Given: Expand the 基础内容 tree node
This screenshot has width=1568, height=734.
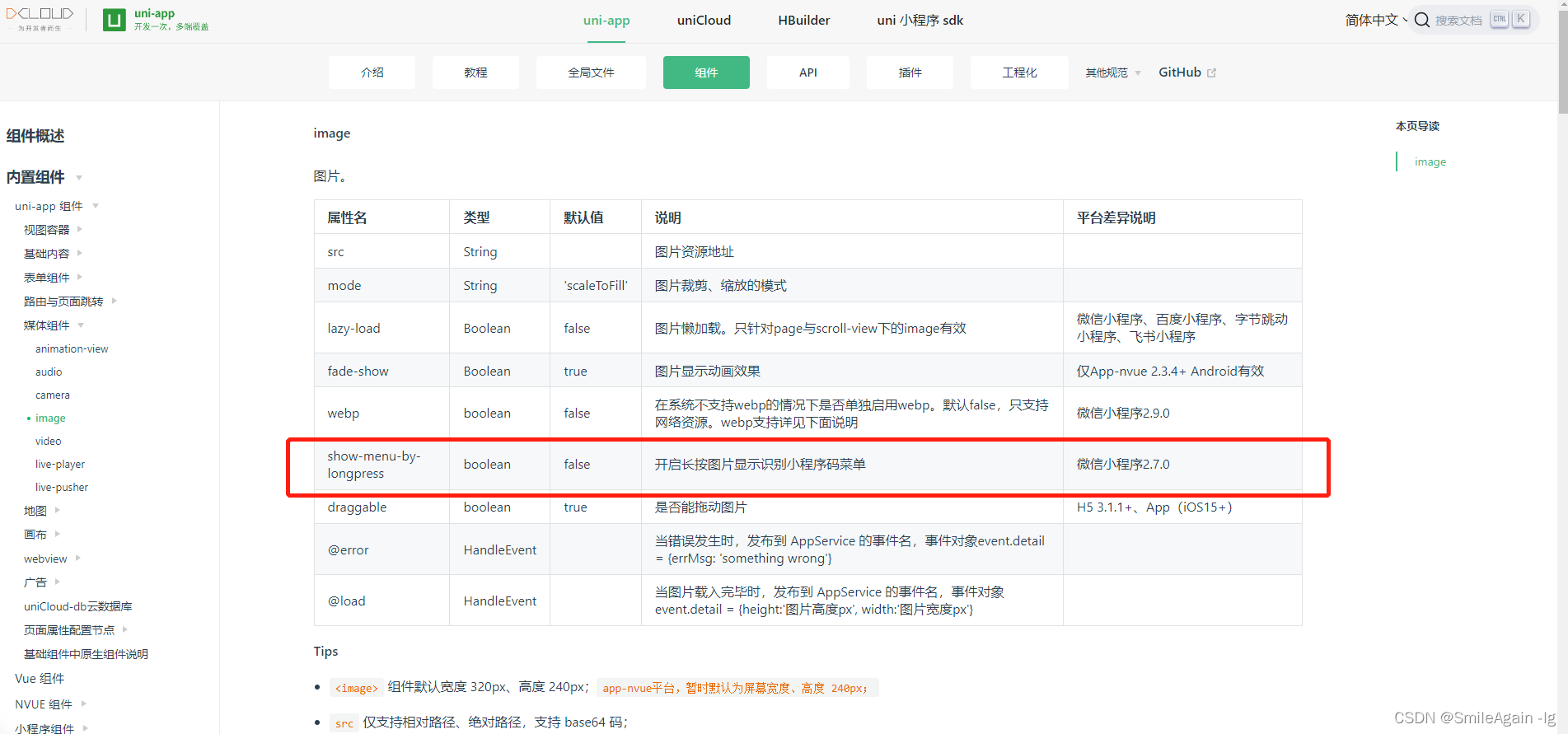Looking at the screenshot, I should (x=79, y=253).
